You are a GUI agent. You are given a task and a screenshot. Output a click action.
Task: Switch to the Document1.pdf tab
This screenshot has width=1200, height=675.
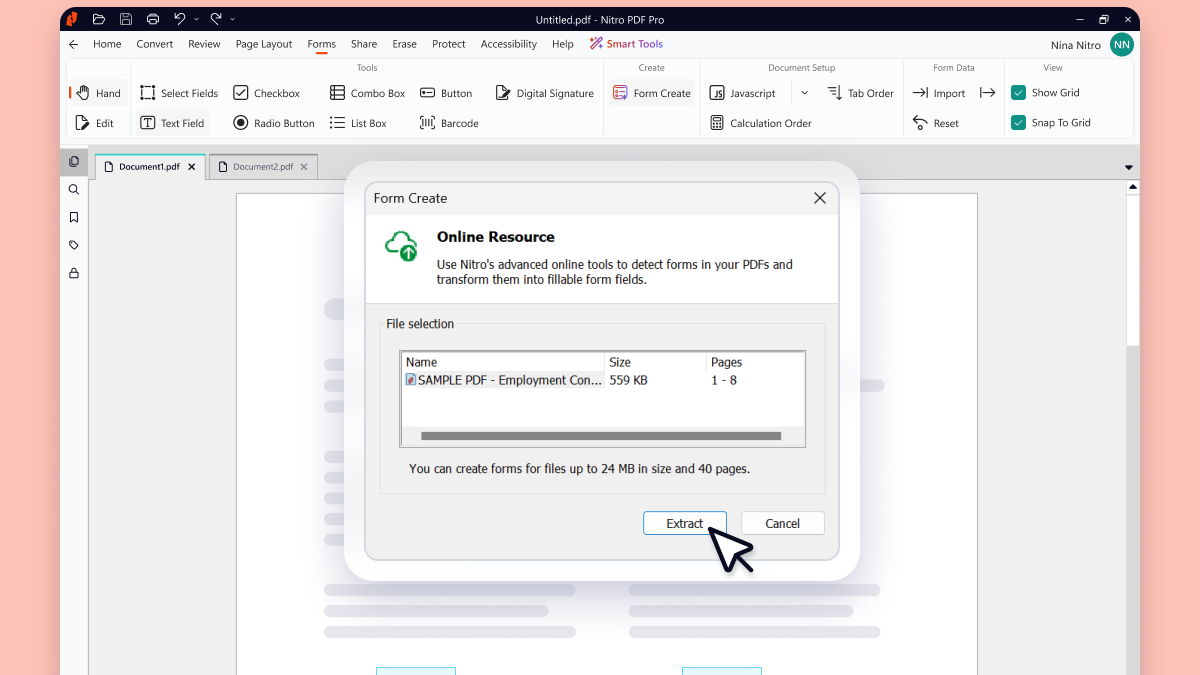click(x=149, y=167)
